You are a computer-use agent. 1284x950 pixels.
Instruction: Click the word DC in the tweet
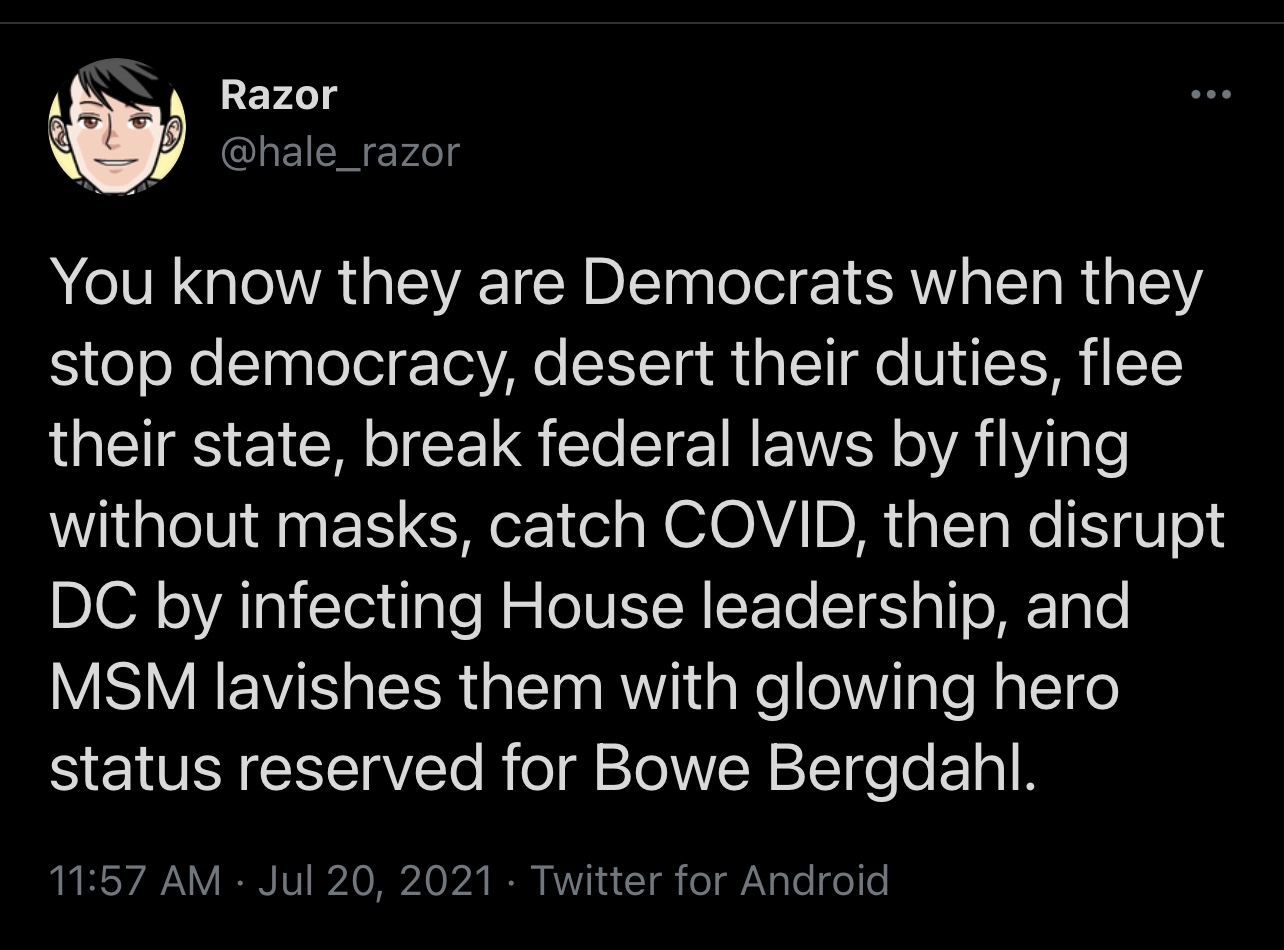tap(92, 608)
